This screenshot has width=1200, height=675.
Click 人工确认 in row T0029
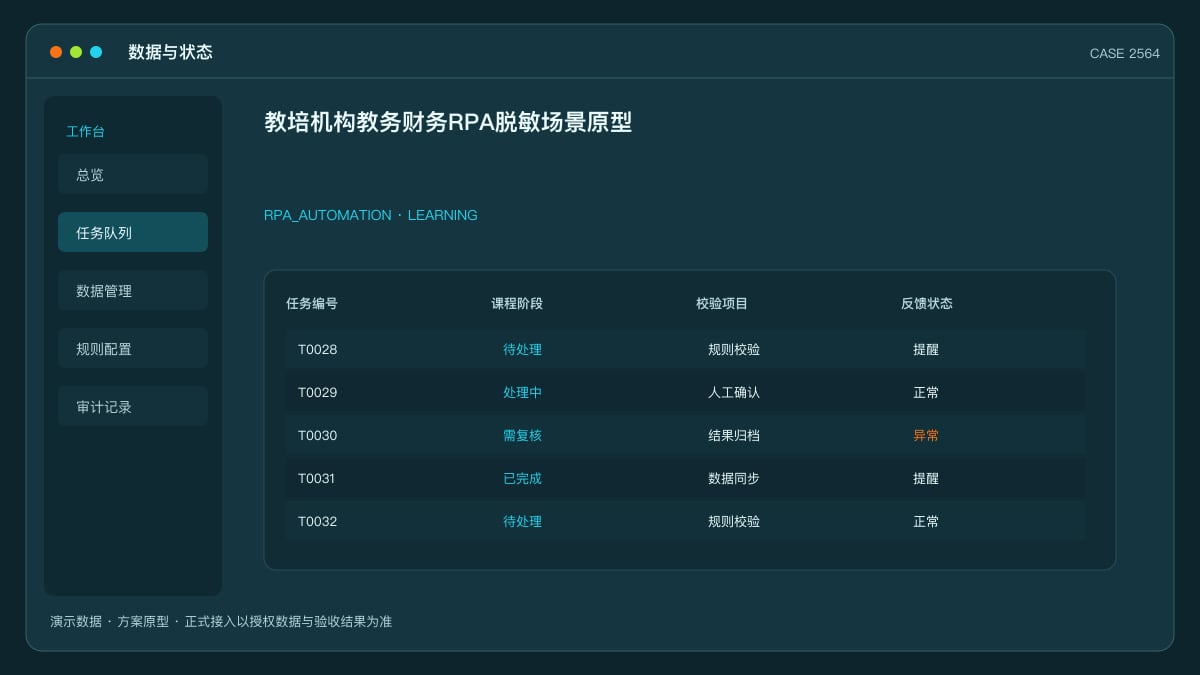pyautogui.click(x=734, y=392)
